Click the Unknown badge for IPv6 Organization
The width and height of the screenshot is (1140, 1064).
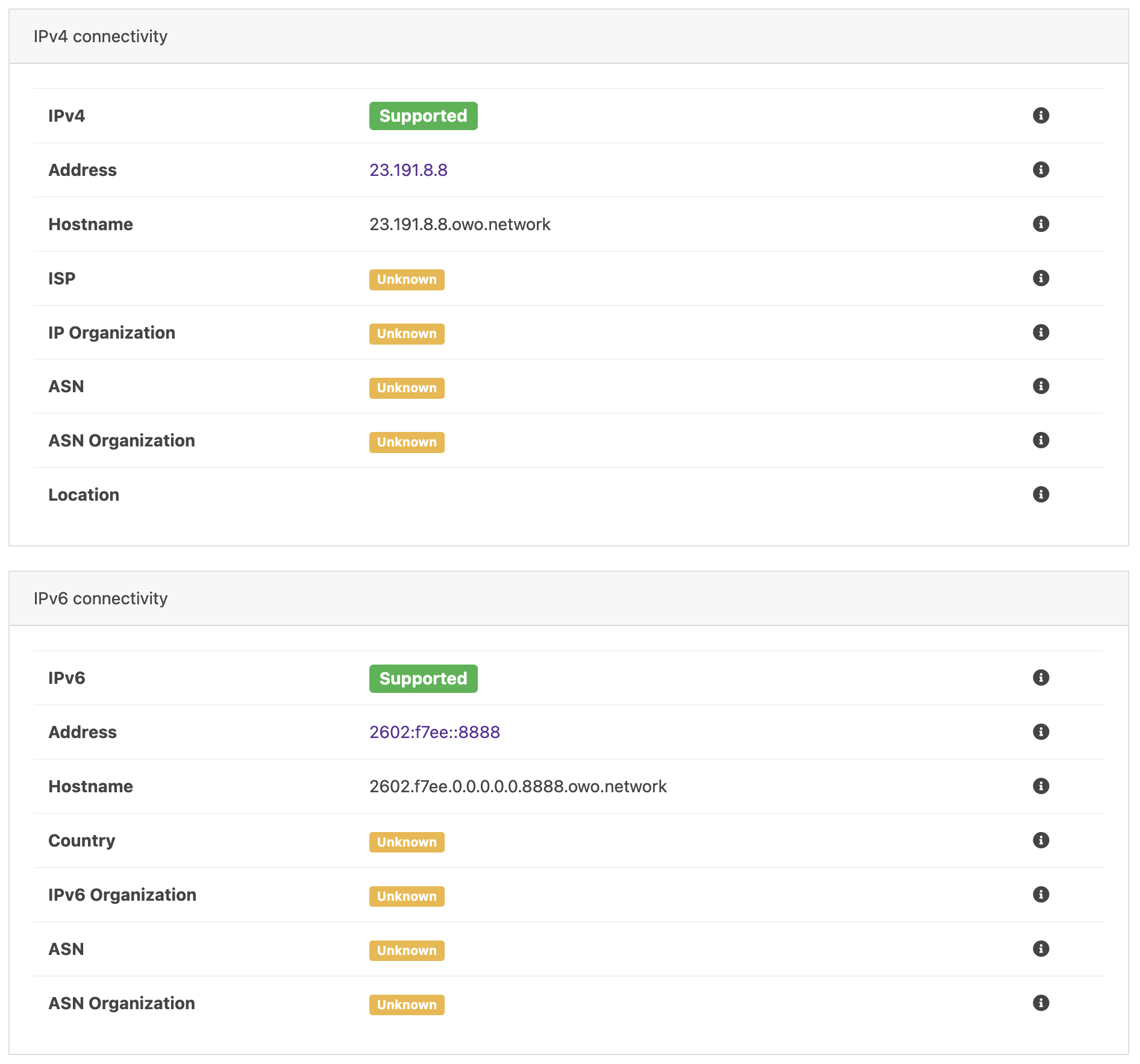pyautogui.click(x=407, y=897)
